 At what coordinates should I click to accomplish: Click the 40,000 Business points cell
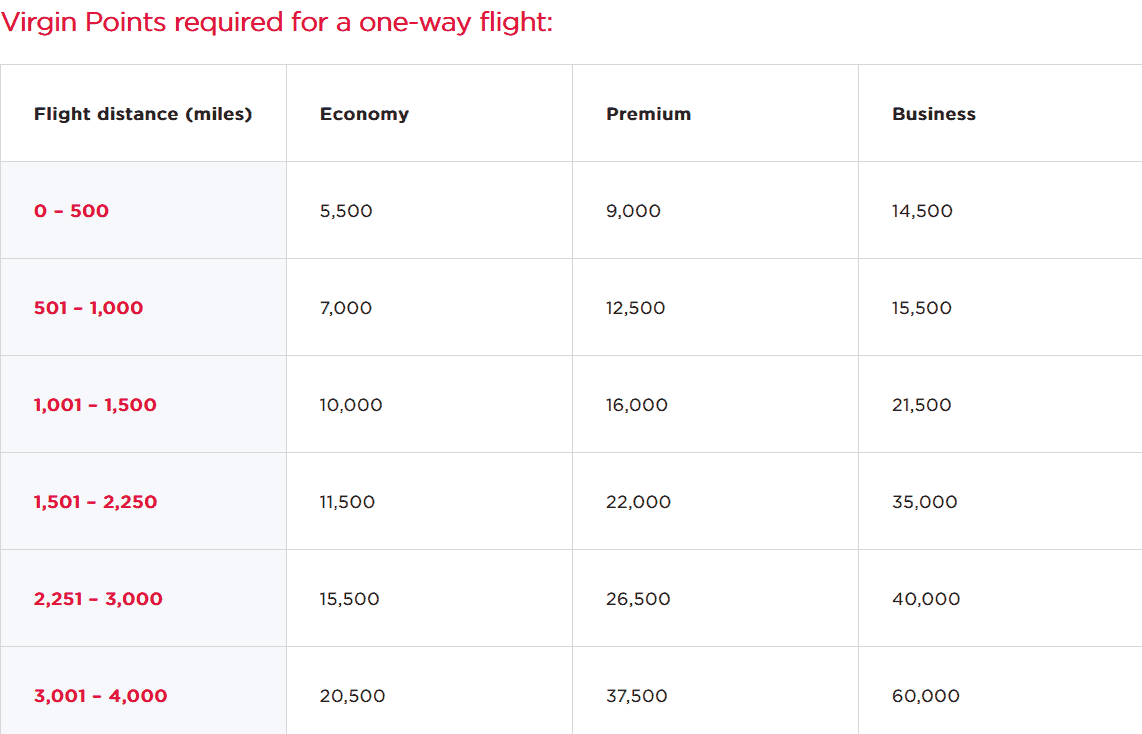click(925, 599)
